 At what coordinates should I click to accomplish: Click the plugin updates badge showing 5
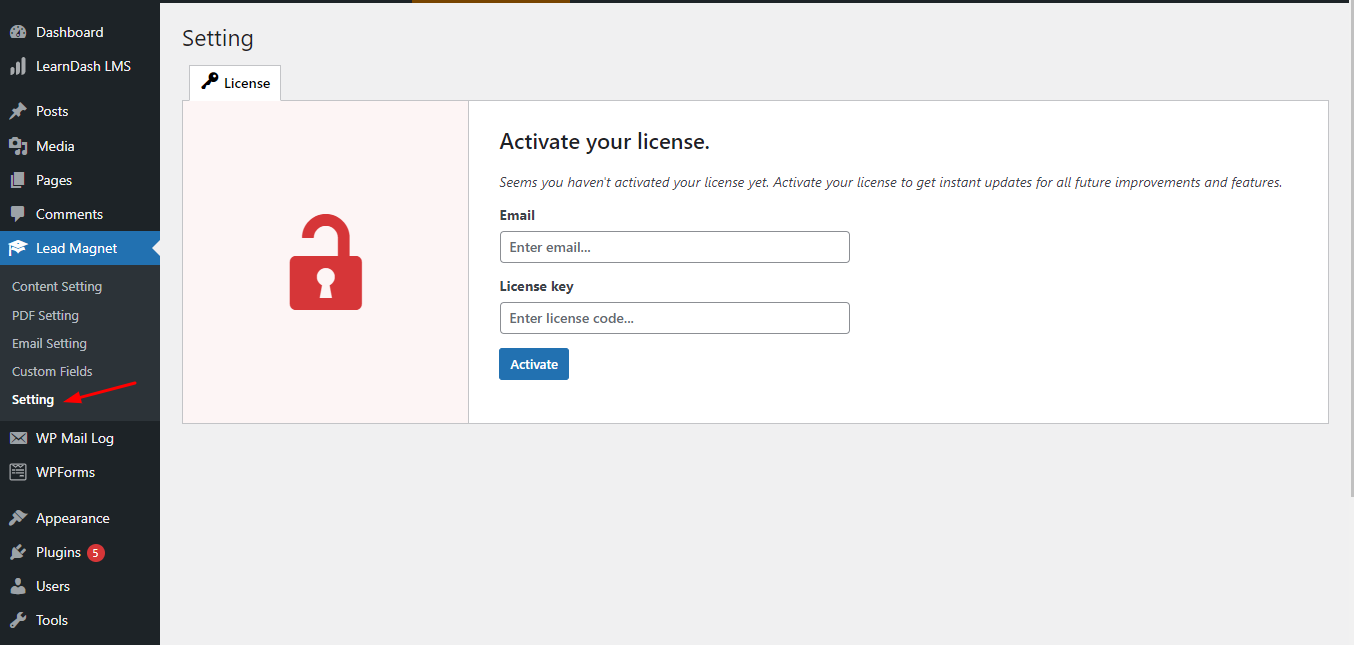96,553
